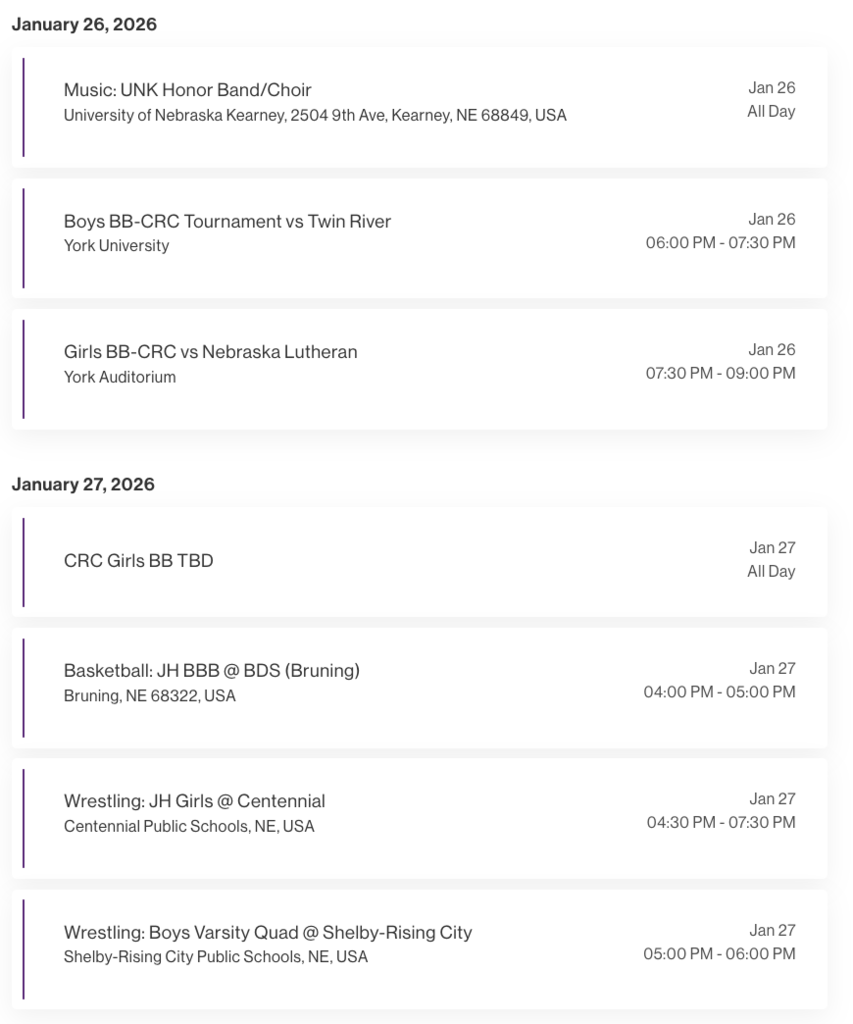Click the York University location text
The width and height of the screenshot is (853, 1024).
116,246
